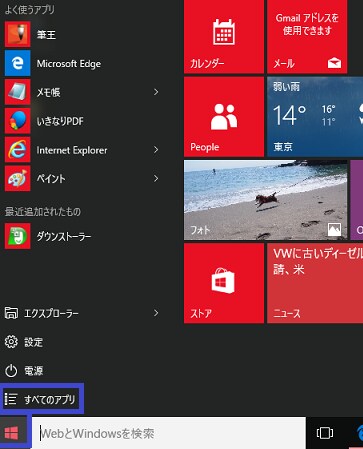
Task: Open the カレンダー tile
Action: (224, 36)
